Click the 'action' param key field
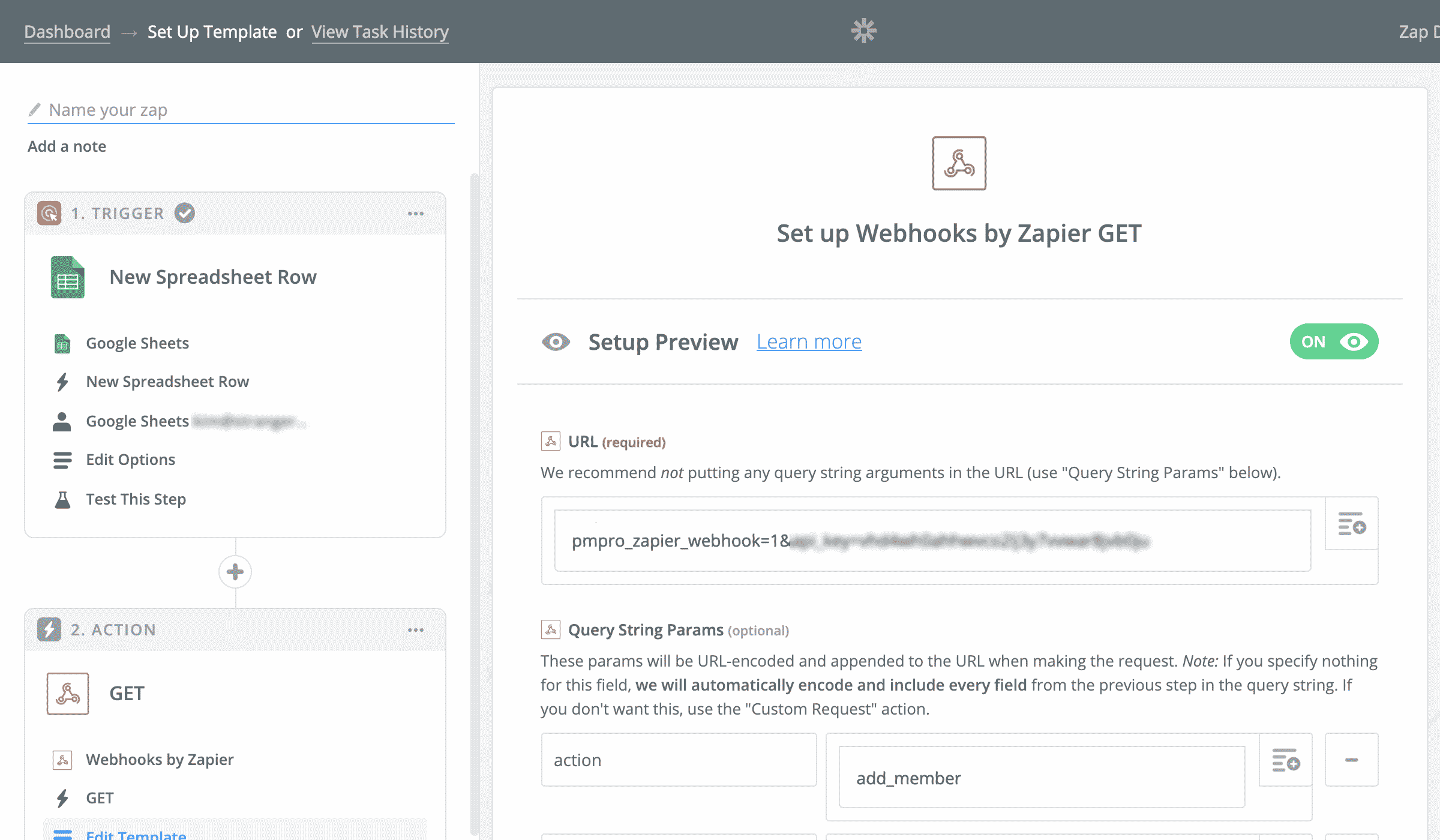The width and height of the screenshot is (1440, 840). tap(679, 760)
